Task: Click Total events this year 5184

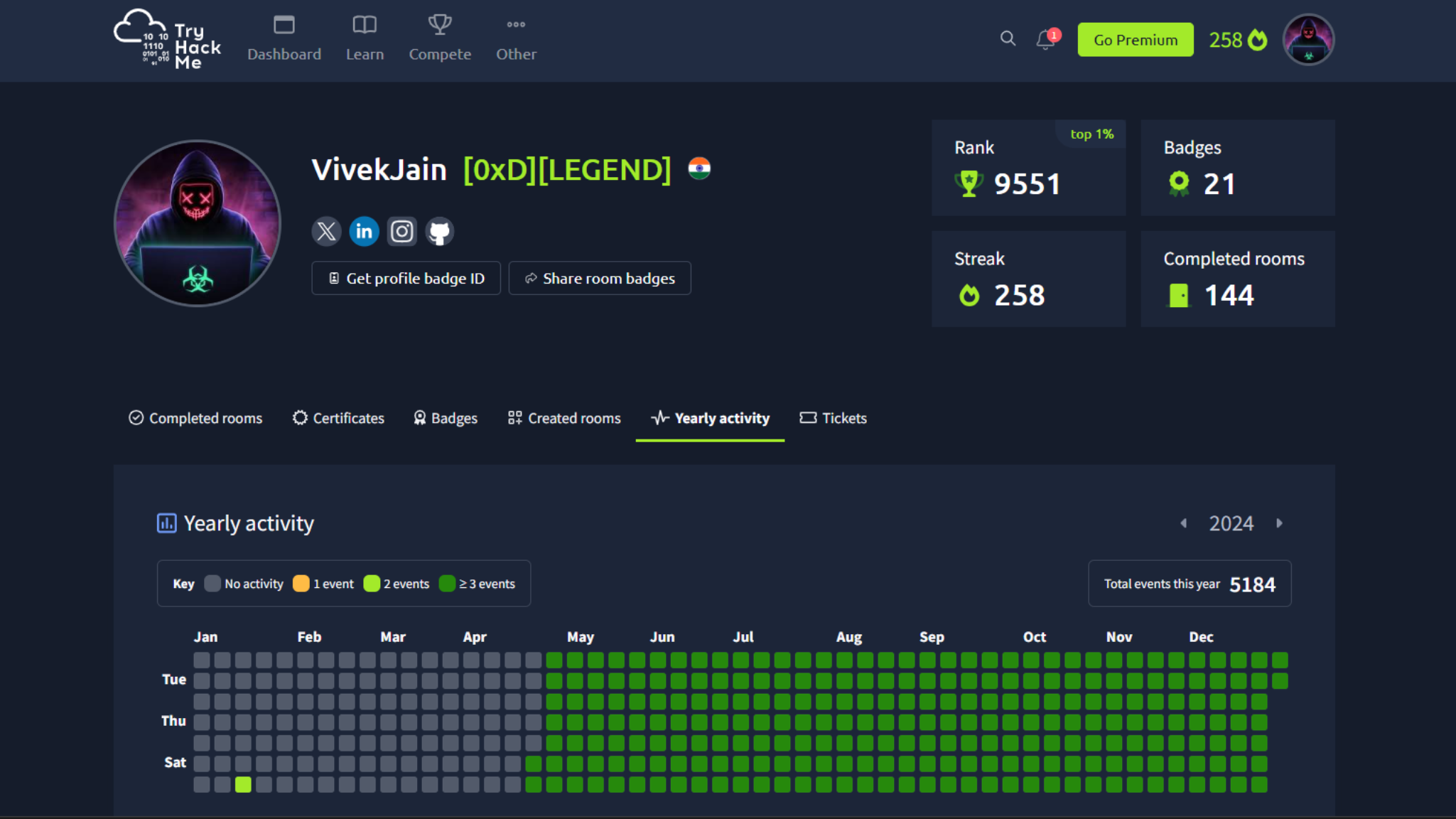Action: tap(1190, 584)
